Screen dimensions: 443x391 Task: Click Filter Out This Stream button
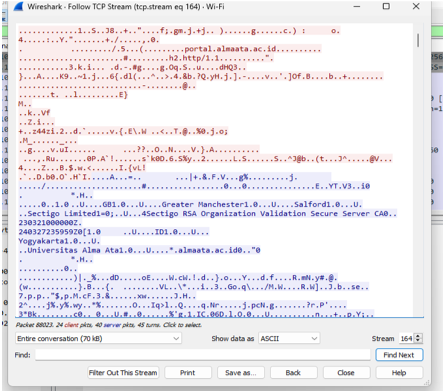(x=123, y=373)
